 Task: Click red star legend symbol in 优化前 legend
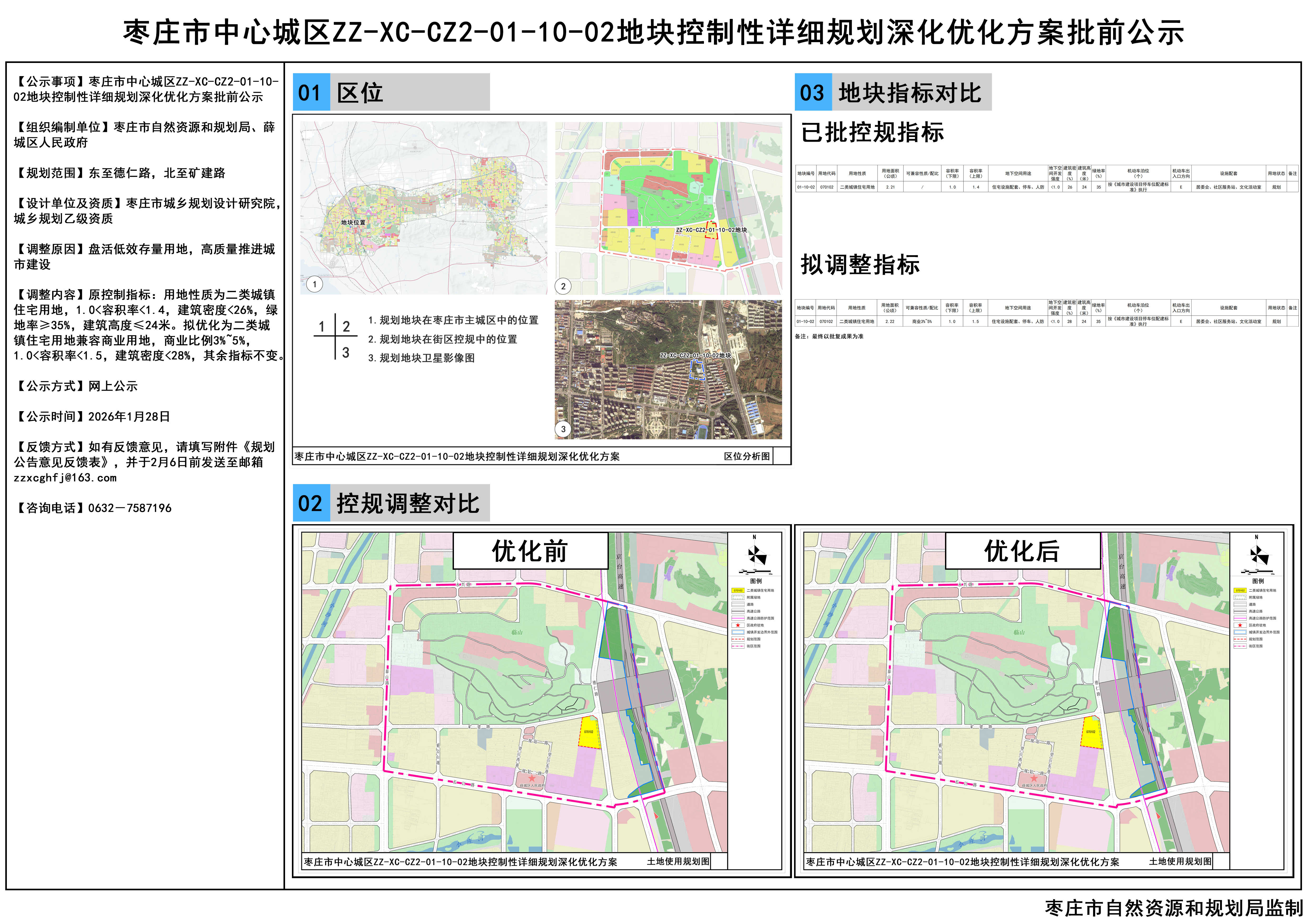[738, 625]
